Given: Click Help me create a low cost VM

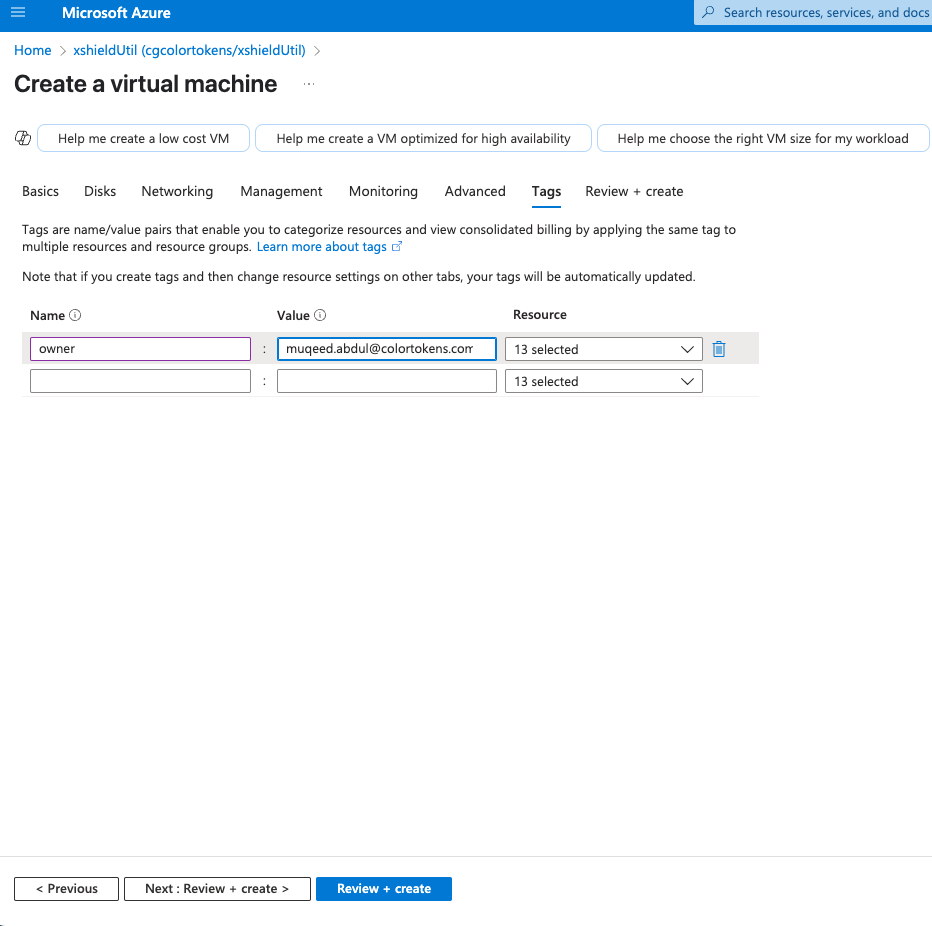Looking at the screenshot, I should pos(143,139).
